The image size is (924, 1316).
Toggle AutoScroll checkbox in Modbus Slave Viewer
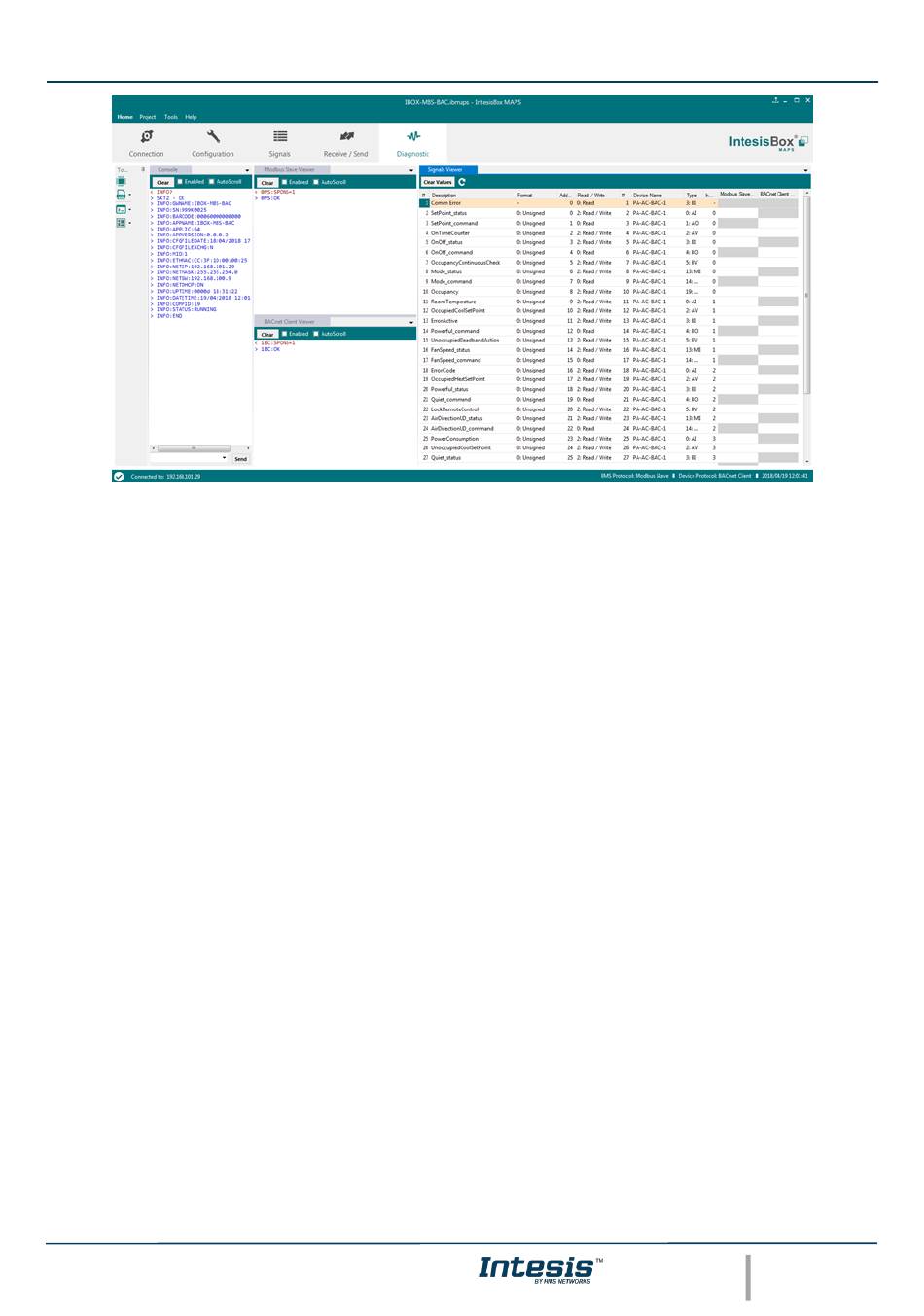[x=316, y=182]
